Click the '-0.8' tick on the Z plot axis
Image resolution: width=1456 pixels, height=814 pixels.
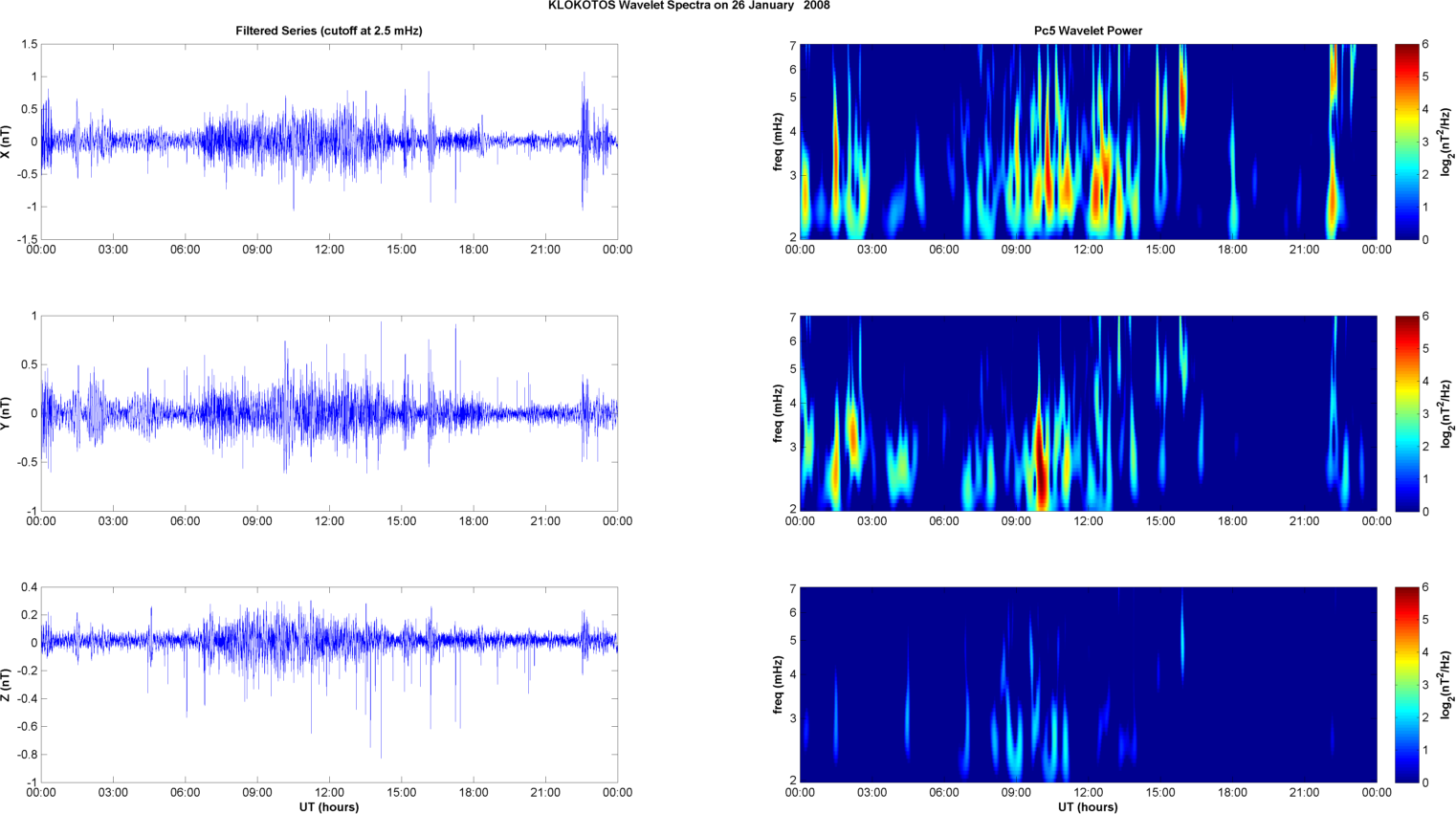[x=27, y=755]
